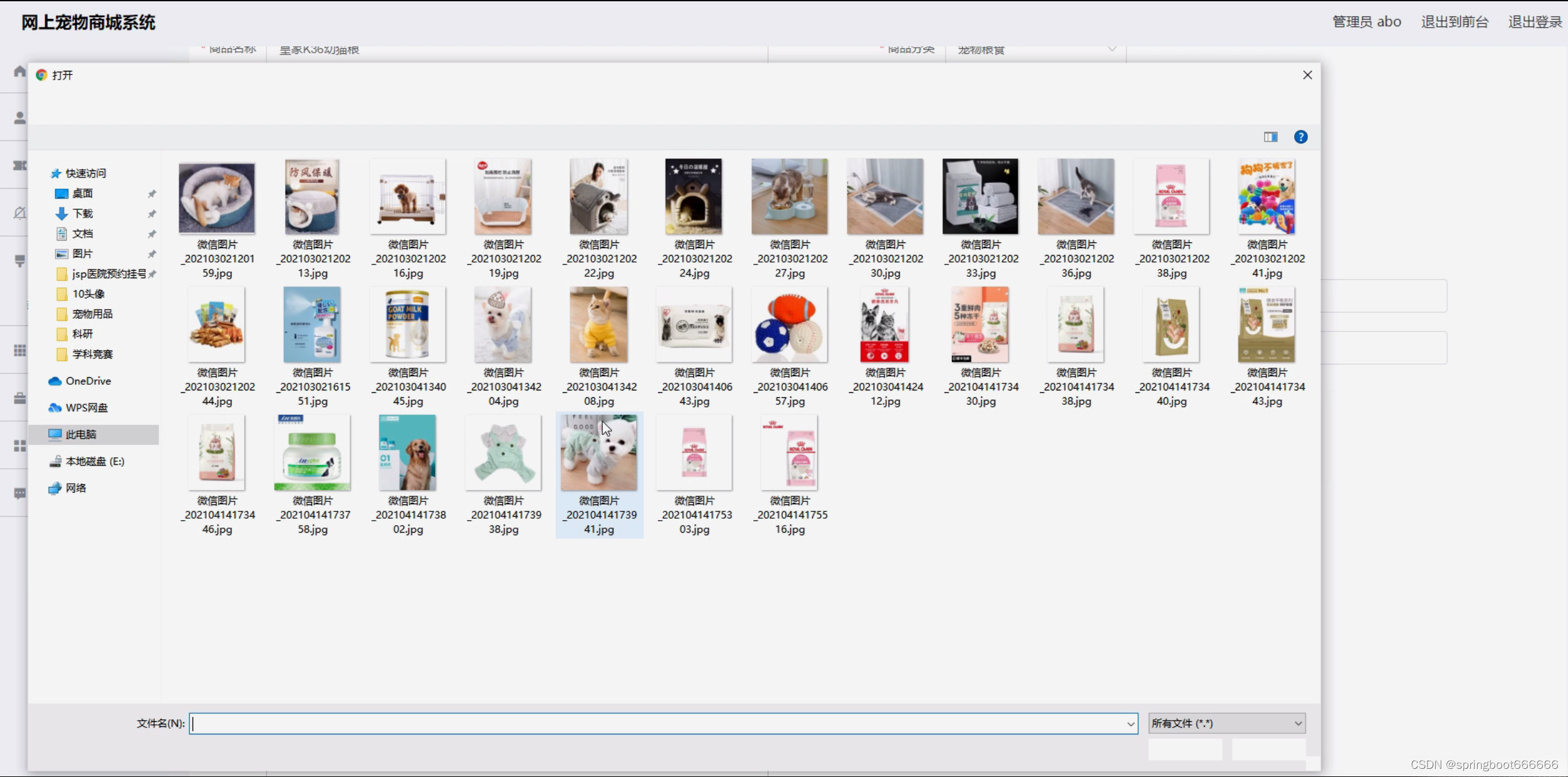1568x777 pixels.
Task: Open WPS网盘 cloud drive
Action: (86, 408)
